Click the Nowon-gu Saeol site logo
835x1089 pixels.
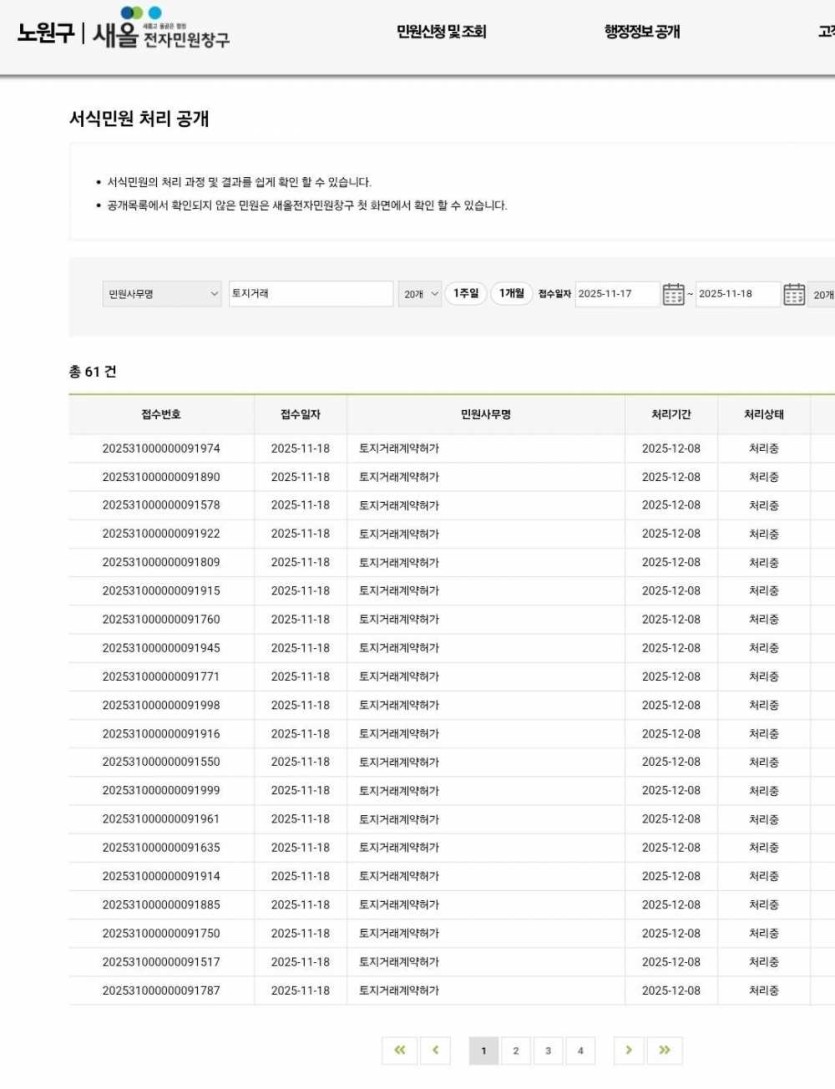[x=123, y=32]
